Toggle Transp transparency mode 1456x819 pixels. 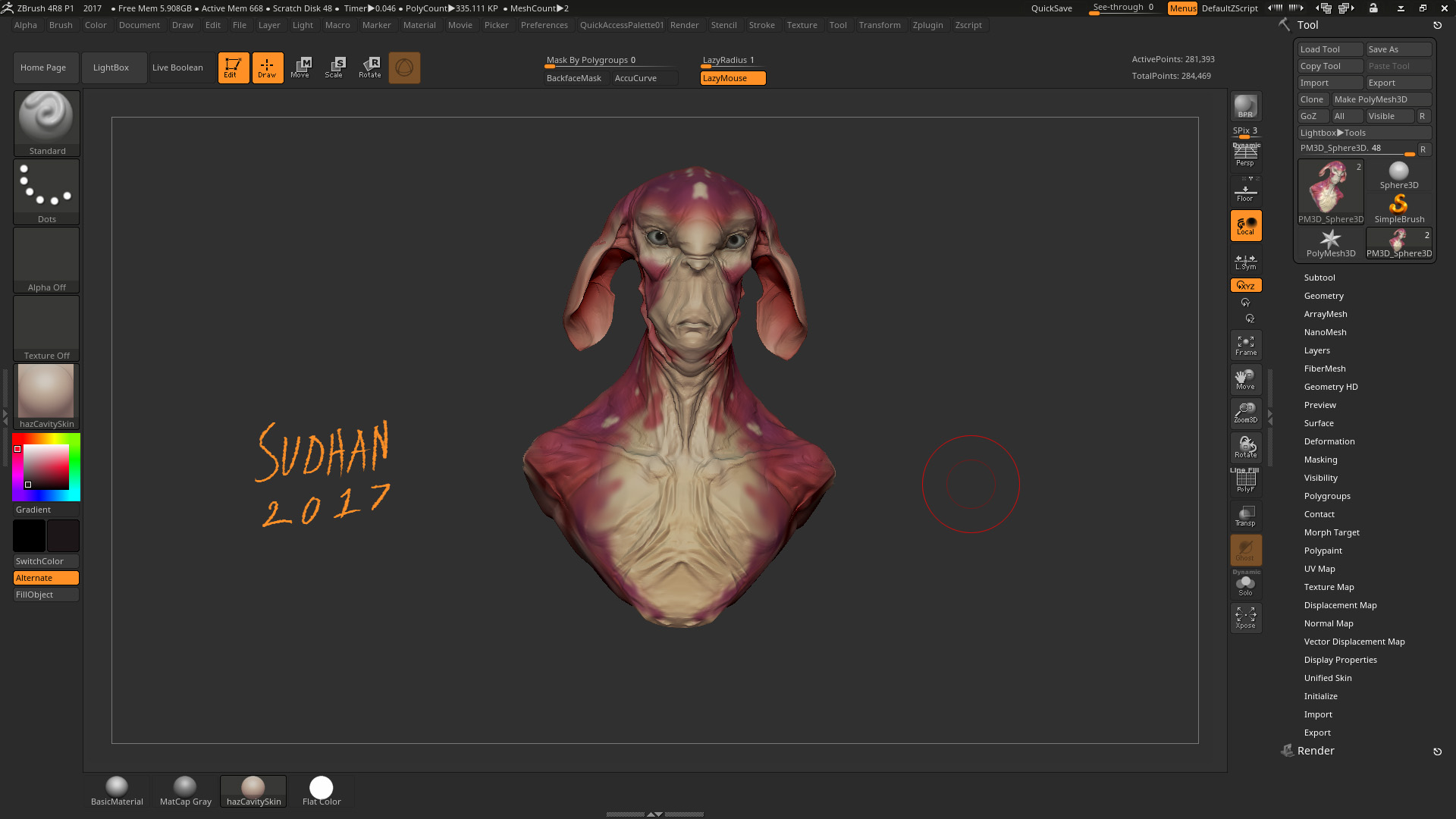tap(1246, 516)
